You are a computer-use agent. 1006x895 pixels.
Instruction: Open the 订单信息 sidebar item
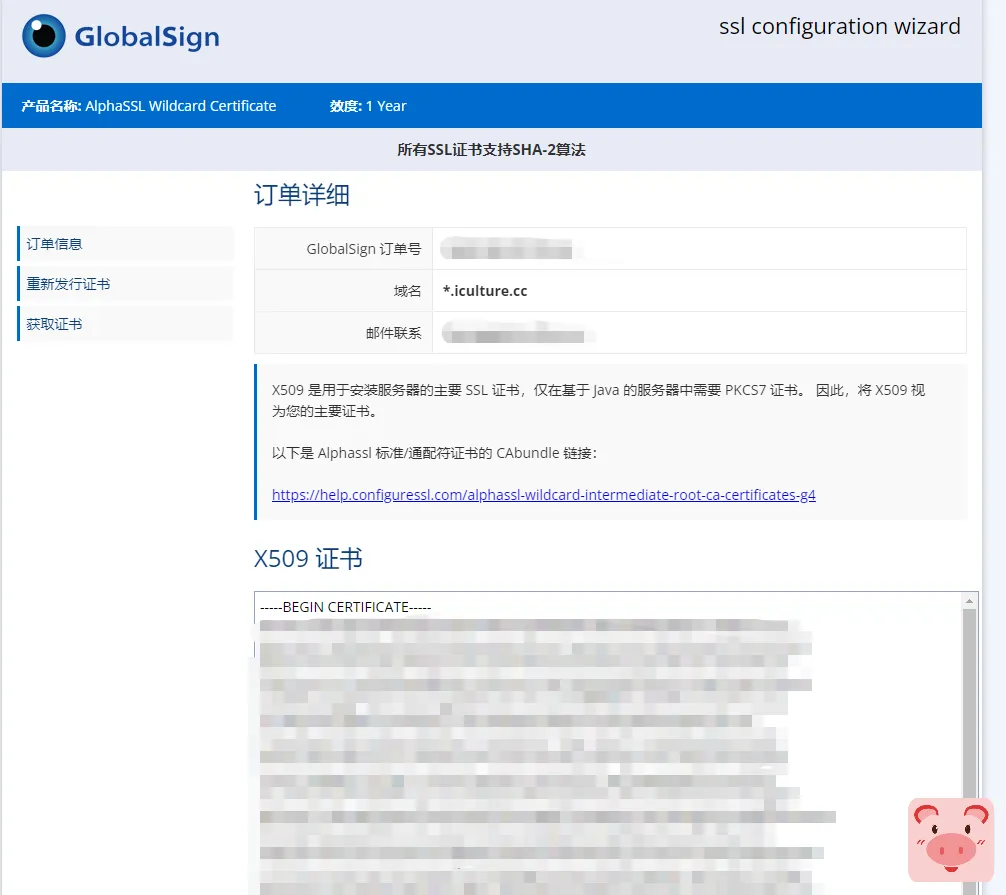click(126, 244)
